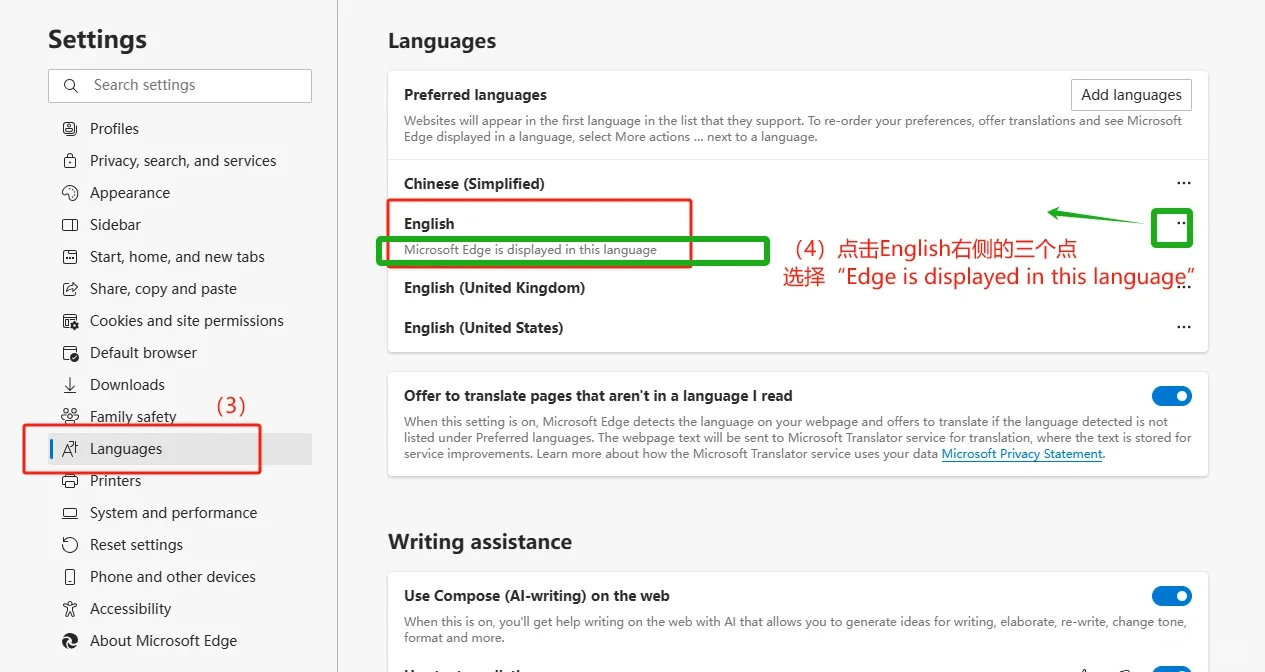Viewport: 1265px width, 672px height.
Task: Click the Reset settings circular arrow icon
Action: point(69,544)
